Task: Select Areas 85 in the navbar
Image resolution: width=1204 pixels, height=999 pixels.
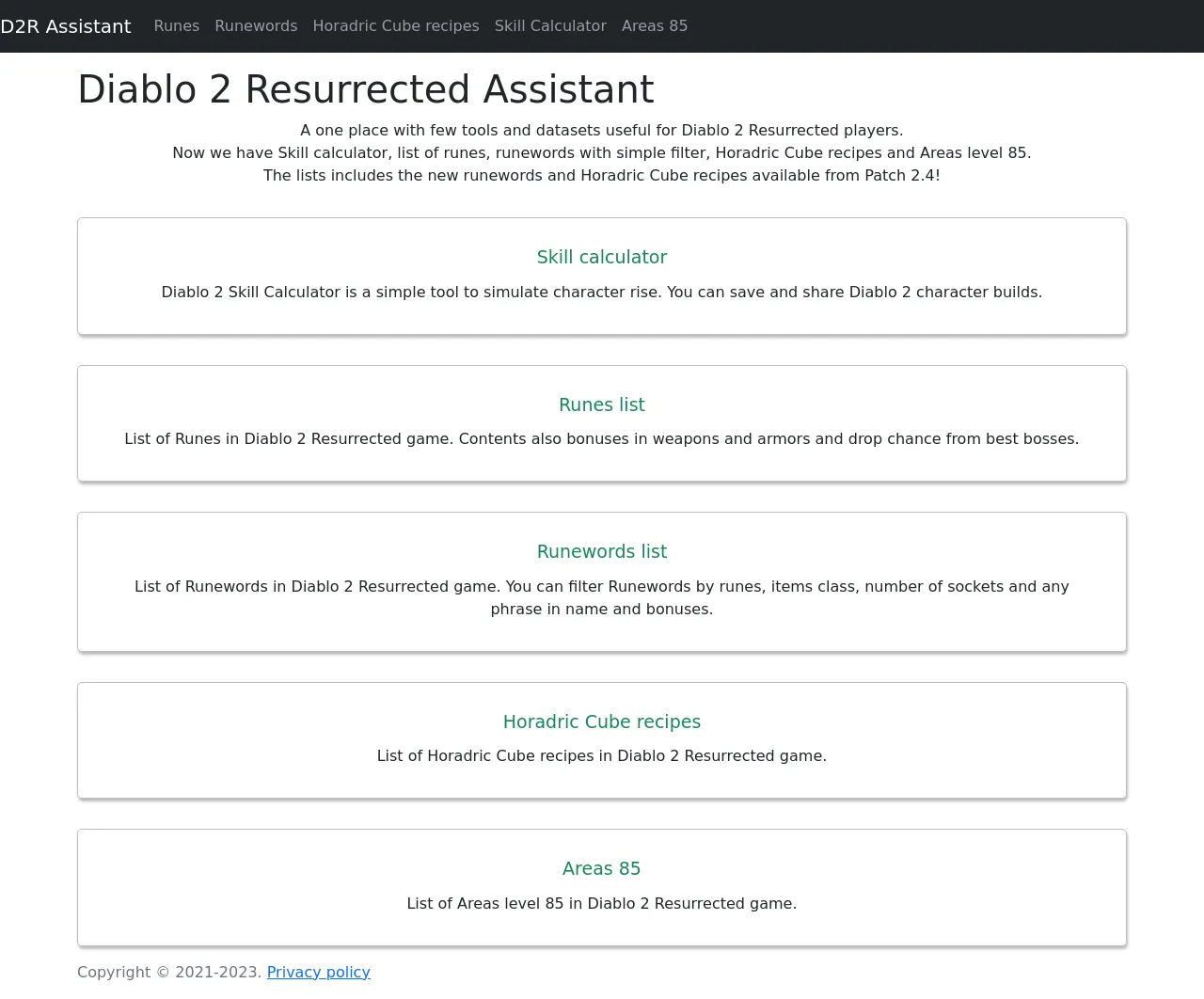Action: click(x=655, y=26)
